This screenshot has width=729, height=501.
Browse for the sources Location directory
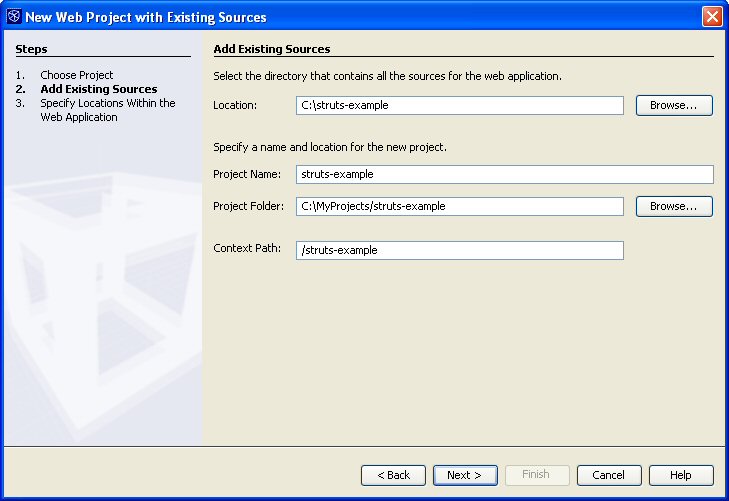(674, 105)
